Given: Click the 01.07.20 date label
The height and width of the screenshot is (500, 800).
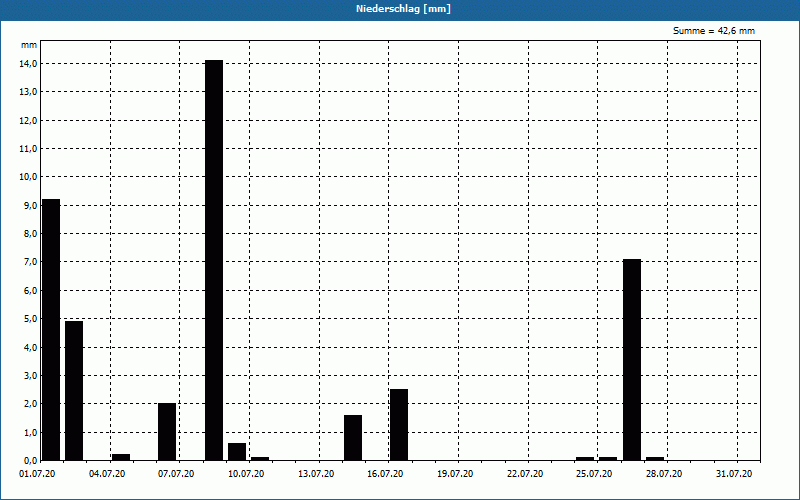Looking at the screenshot, I should click(37, 474).
